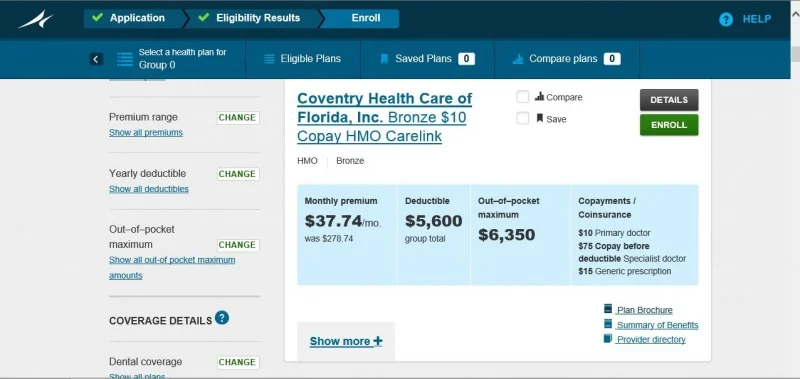Switch to the Compare plans tab
The width and height of the screenshot is (800, 379).
[x=567, y=59]
